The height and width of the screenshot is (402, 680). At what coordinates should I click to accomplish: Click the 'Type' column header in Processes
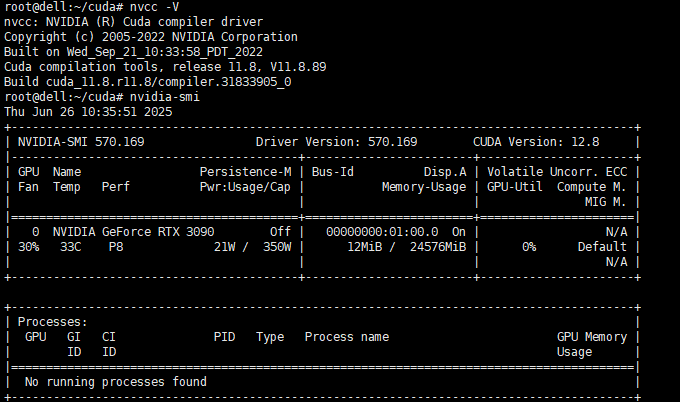pos(270,337)
